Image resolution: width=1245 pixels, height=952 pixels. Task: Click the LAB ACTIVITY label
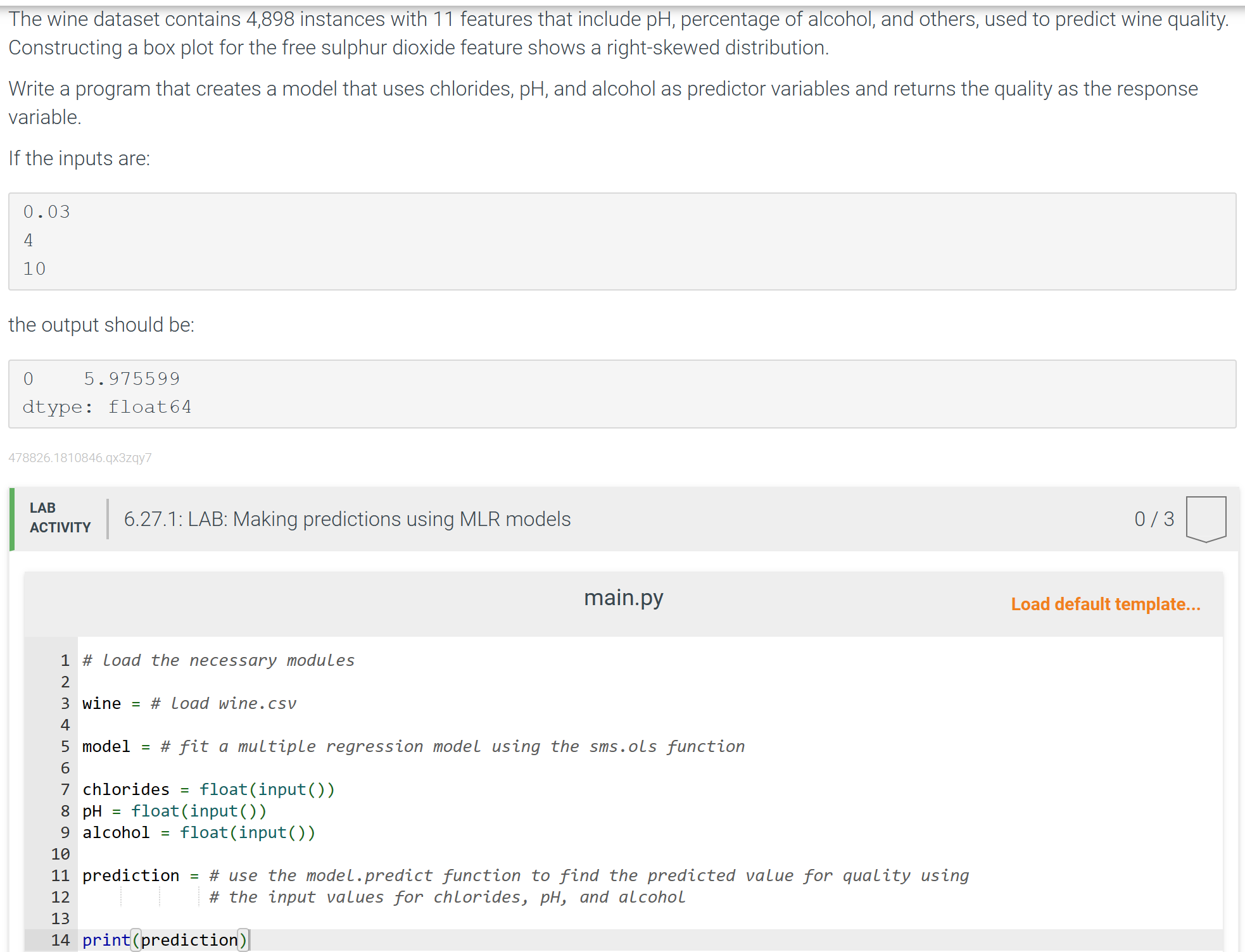pos(60,517)
